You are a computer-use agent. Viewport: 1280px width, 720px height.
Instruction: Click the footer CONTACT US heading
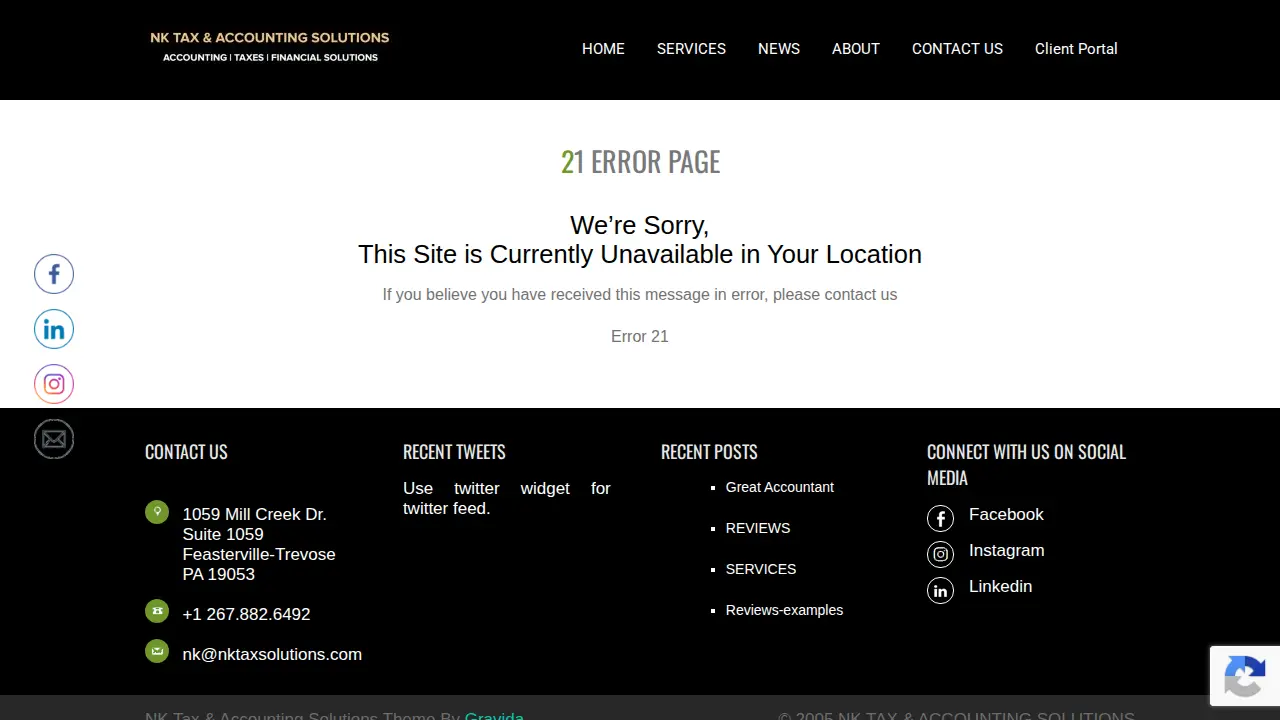(186, 452)
